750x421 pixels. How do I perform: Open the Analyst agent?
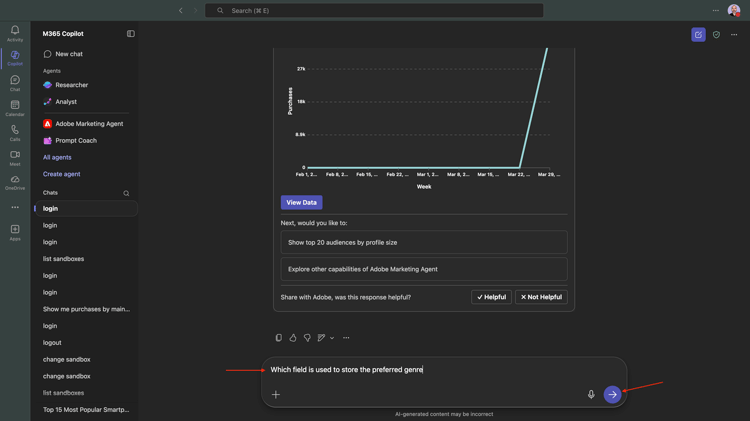click(x=66, y=101)
